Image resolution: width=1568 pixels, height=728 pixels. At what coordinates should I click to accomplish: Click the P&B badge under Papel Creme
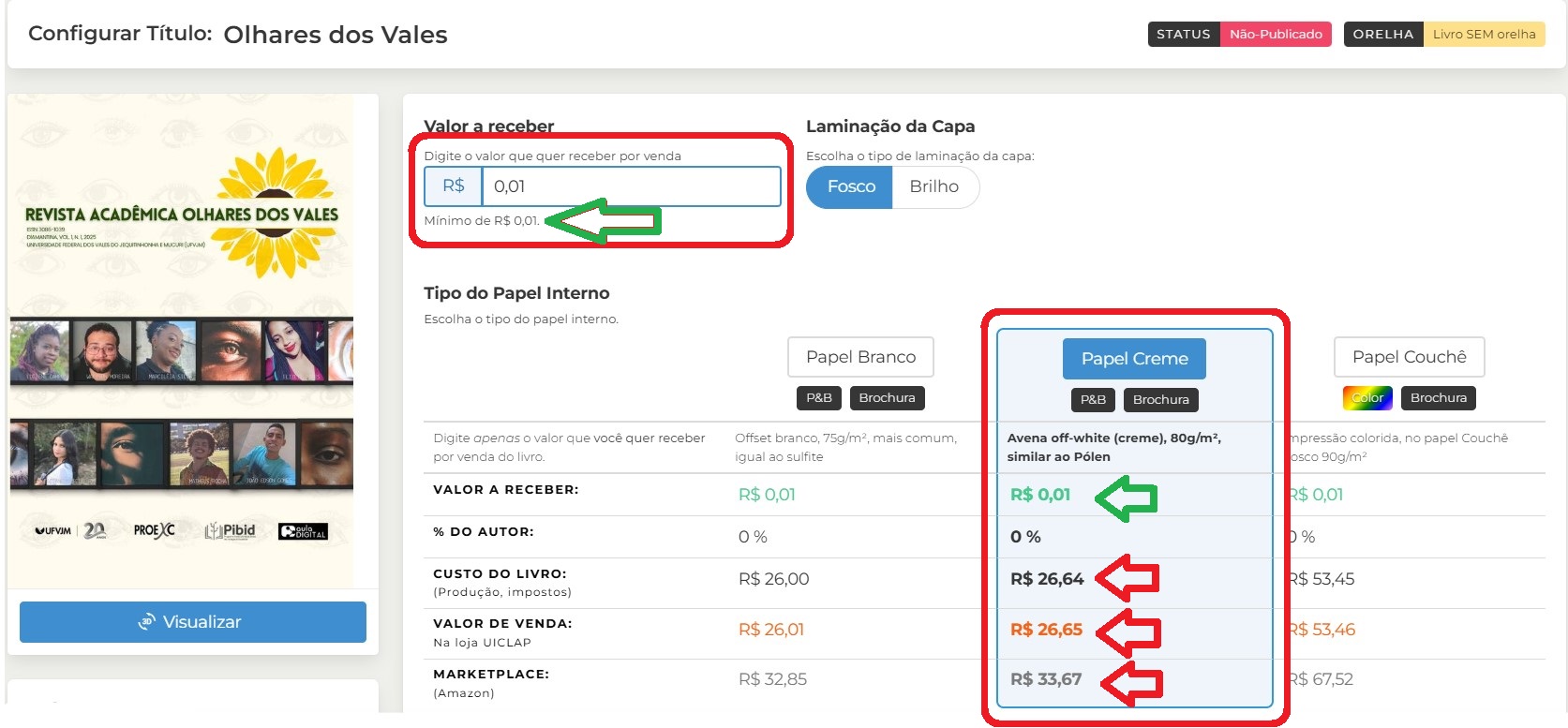(1093, 400)
